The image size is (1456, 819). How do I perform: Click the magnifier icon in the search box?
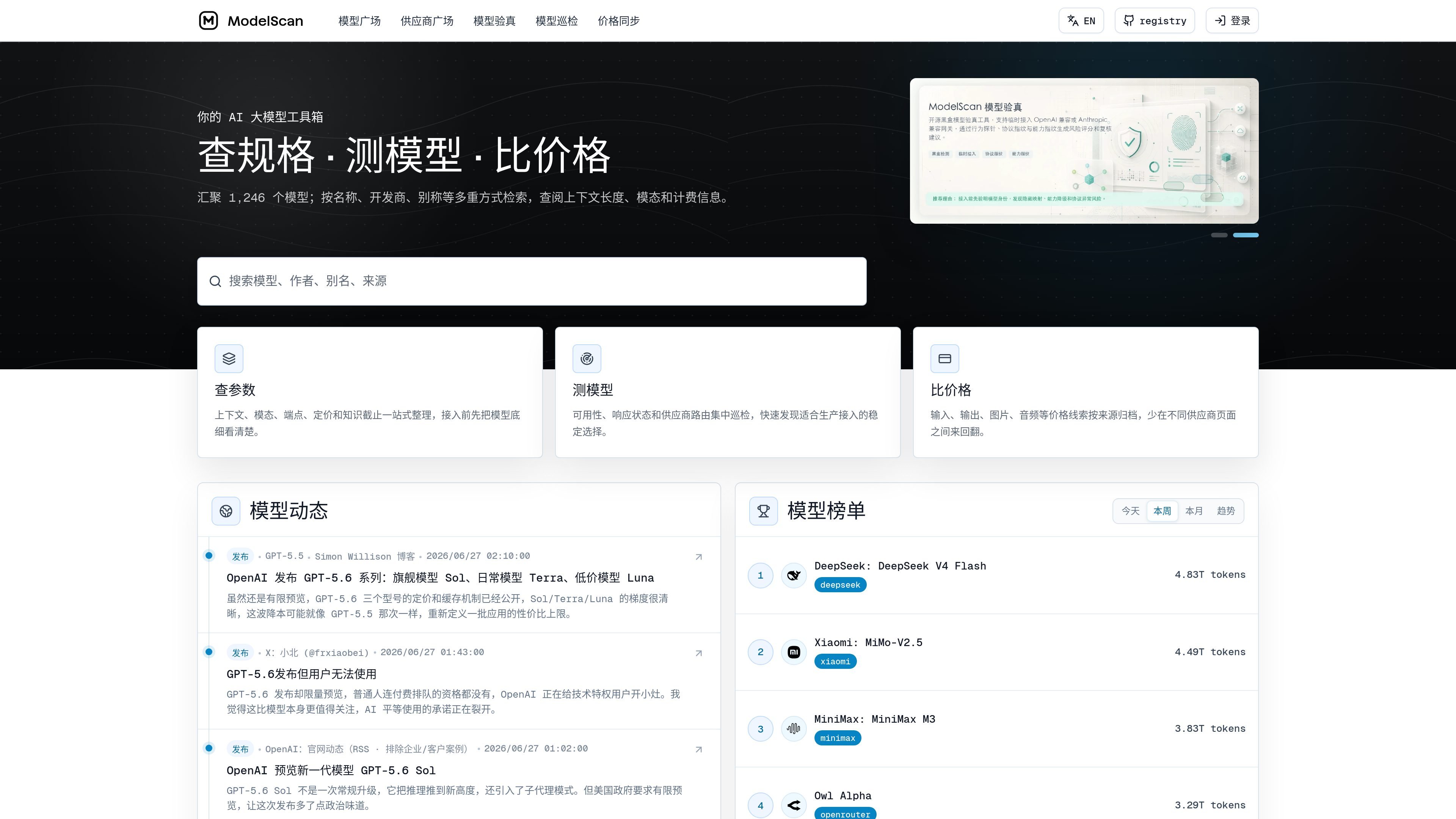click(x=215, y=281)
